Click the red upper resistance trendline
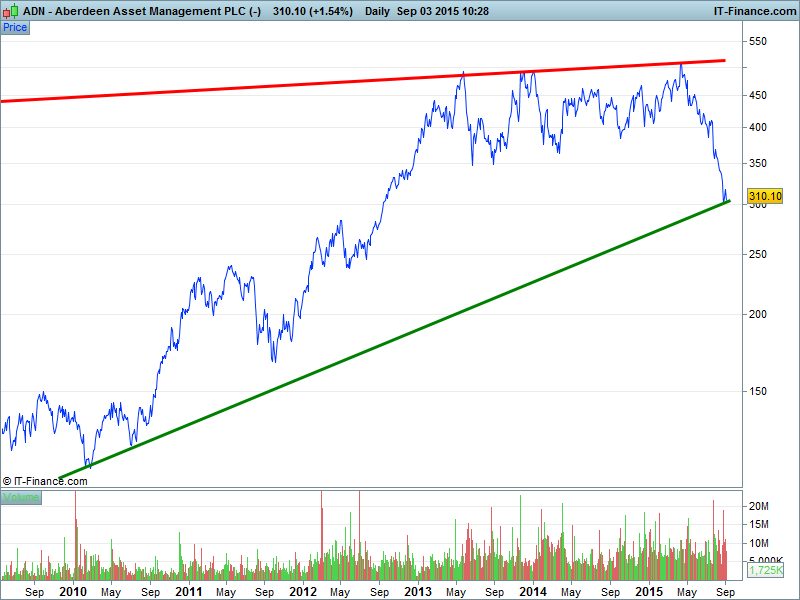The image size is (800, 600). pos(300,84)
